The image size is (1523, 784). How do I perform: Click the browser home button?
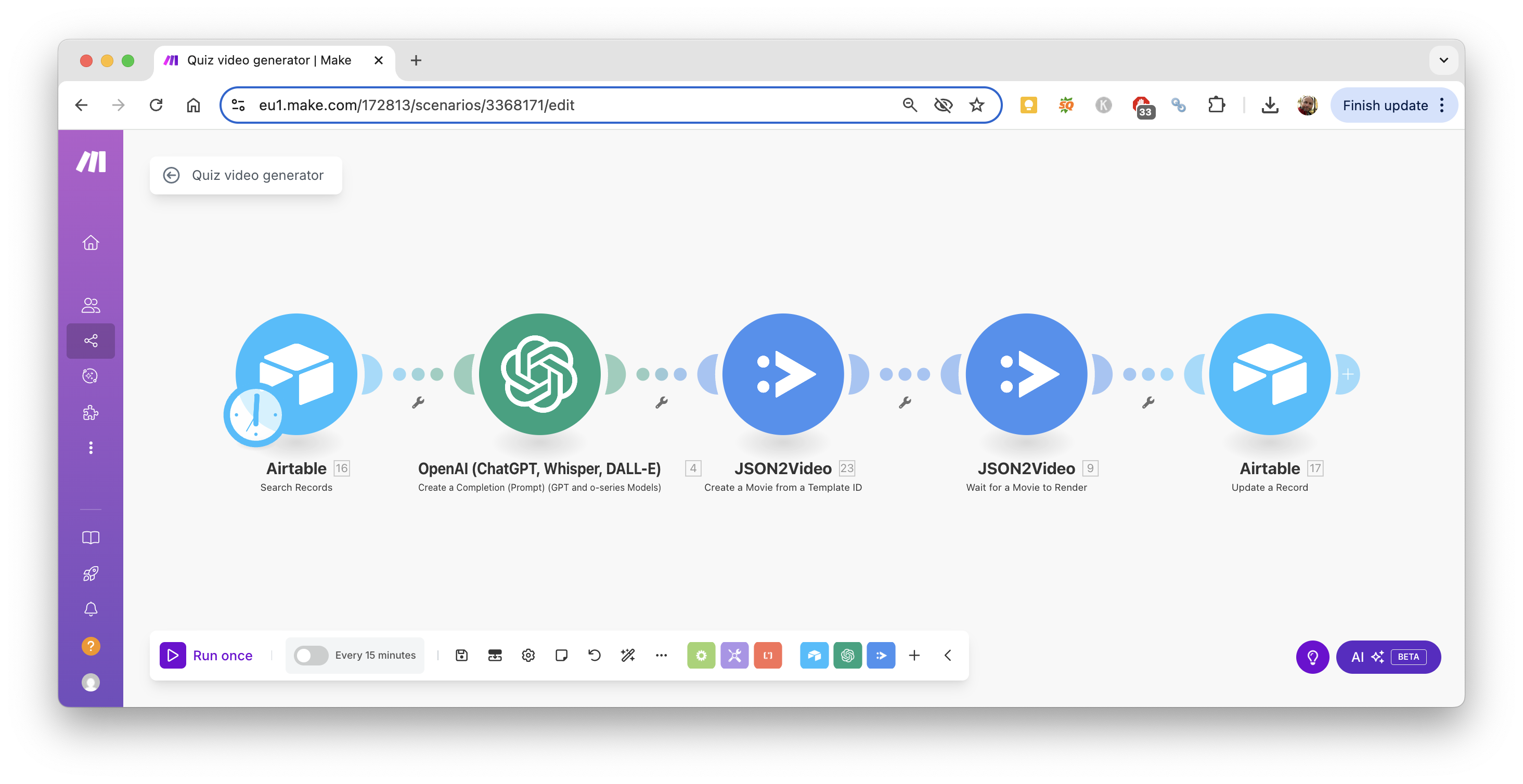193,105
